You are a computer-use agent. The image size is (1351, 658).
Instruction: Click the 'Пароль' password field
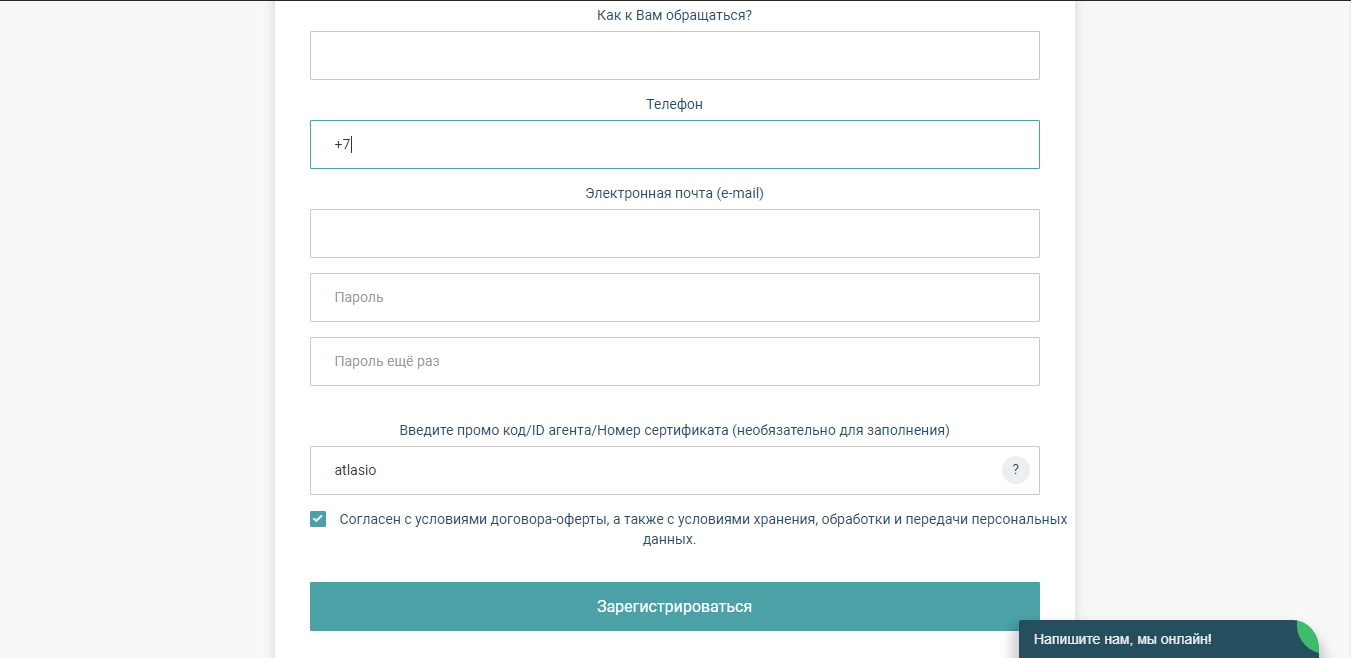[674, 298]
